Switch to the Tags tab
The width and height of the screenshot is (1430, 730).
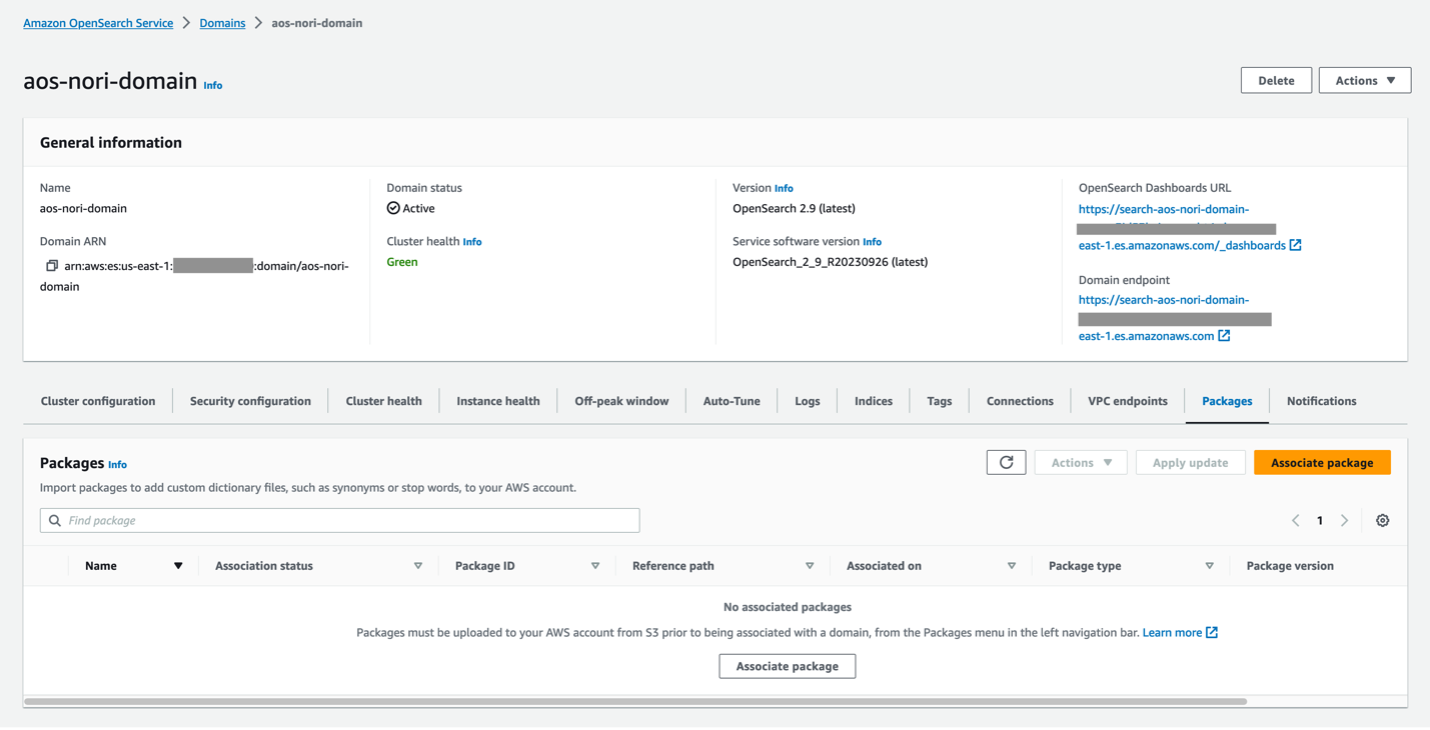coord(939,401)
